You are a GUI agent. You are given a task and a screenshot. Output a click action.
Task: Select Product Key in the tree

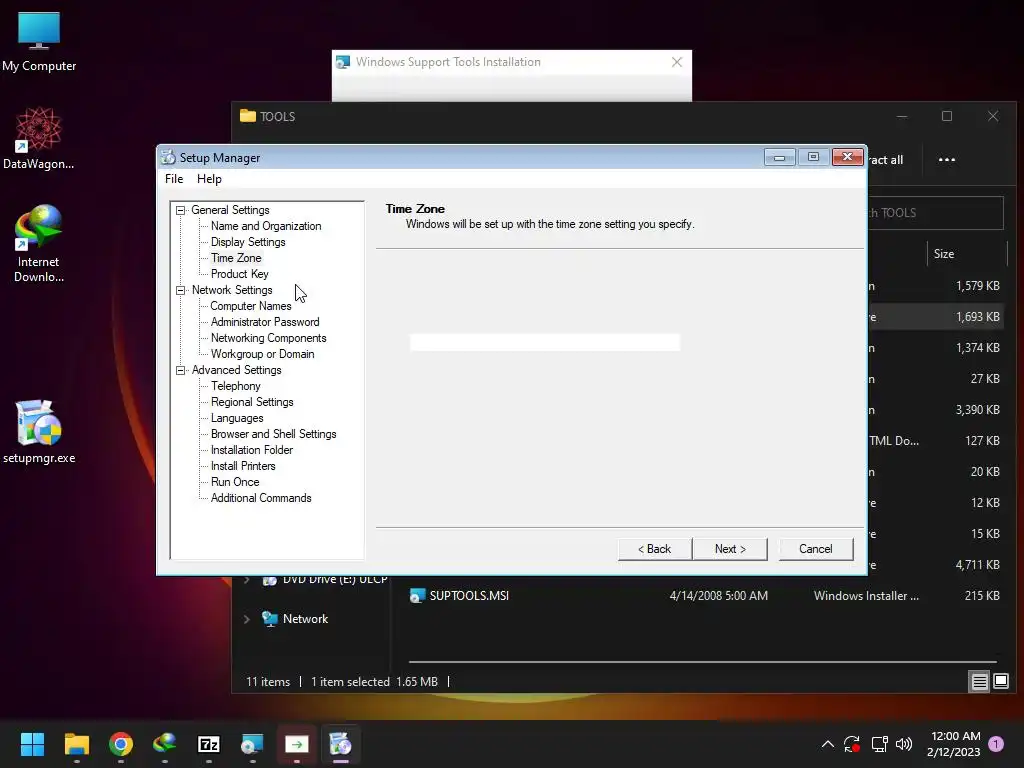click(x=239, y=274)
